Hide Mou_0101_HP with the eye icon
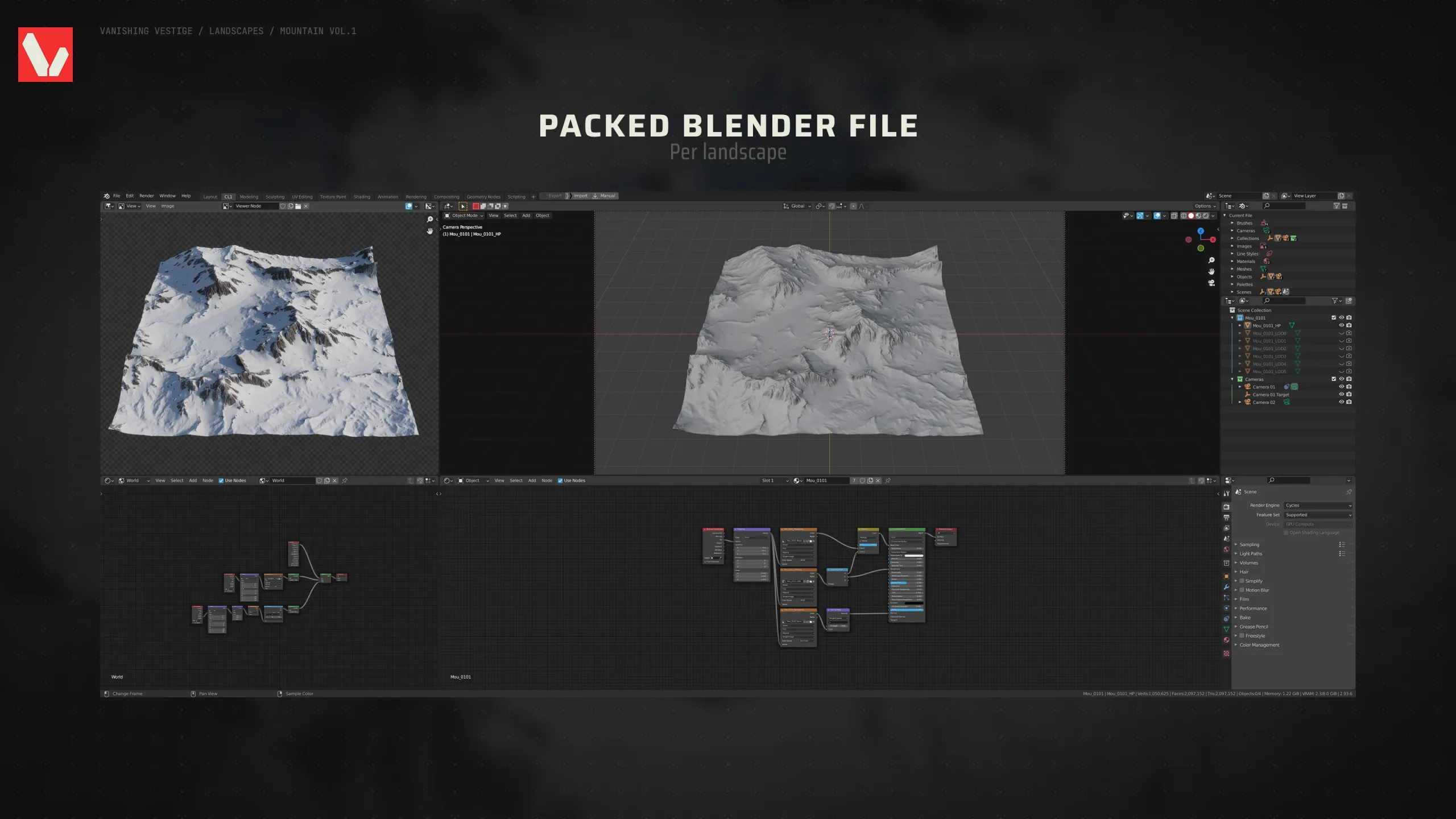Image resolution: width=1456 pixels, height=819 pixels. [x=1341, y=325]
